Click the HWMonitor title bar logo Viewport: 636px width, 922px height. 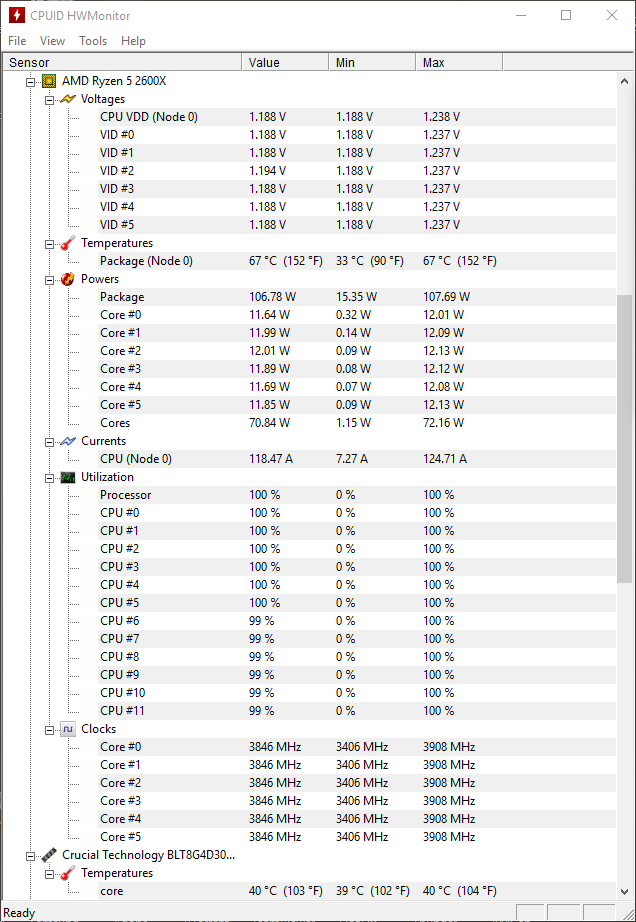coord(17,15)
